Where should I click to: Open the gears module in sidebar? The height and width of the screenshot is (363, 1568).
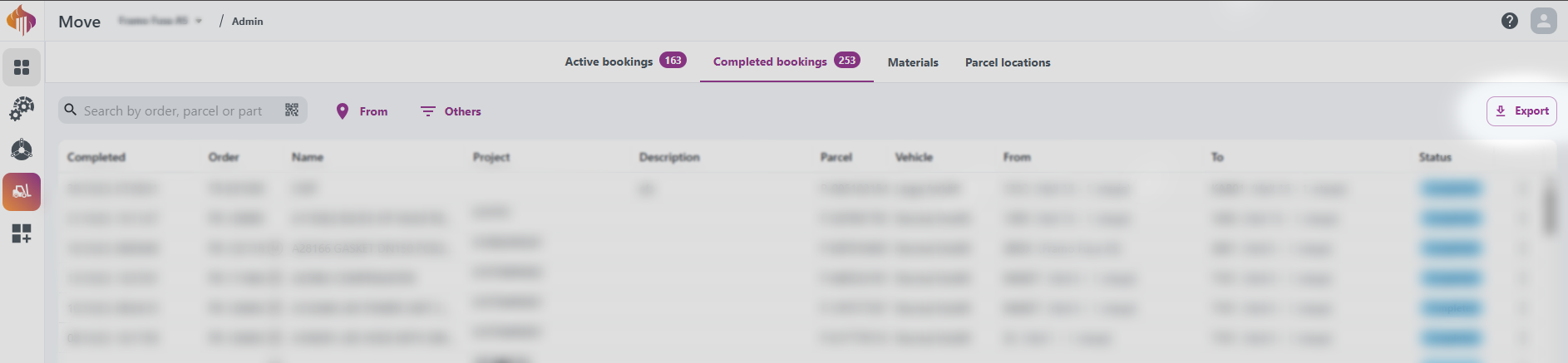(22, 109)
